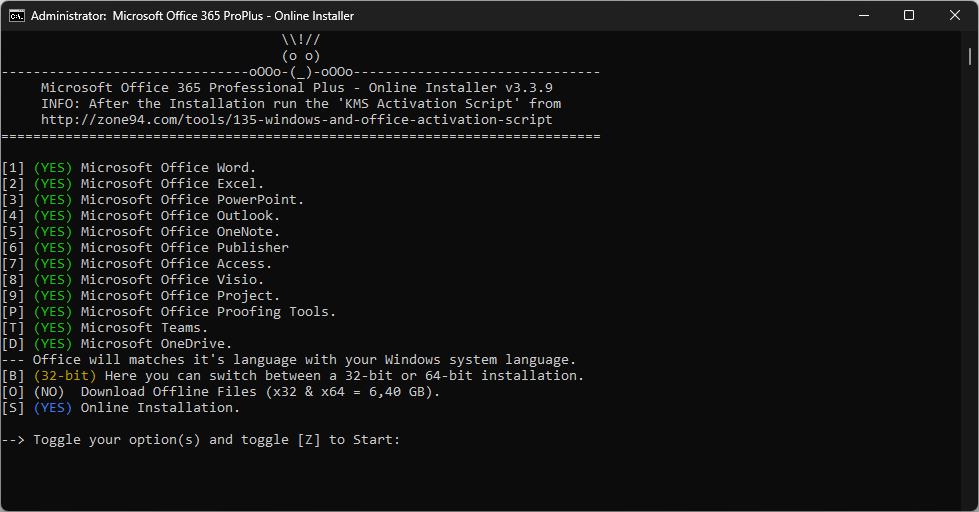979x512 pixels.
Task: Click the blue (YES) for Online Installation
Action: coord(53,408)
